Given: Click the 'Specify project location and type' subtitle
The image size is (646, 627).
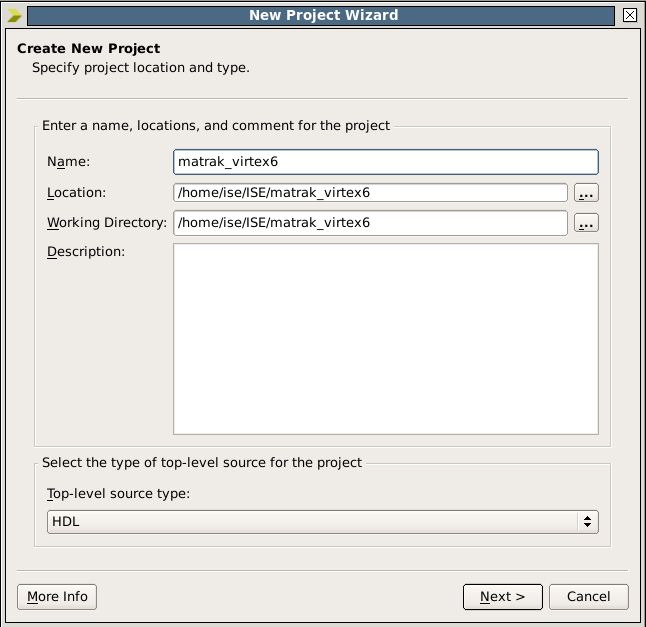Looking at the screenshot, I should pyautogui.click(x=141, y=68).
